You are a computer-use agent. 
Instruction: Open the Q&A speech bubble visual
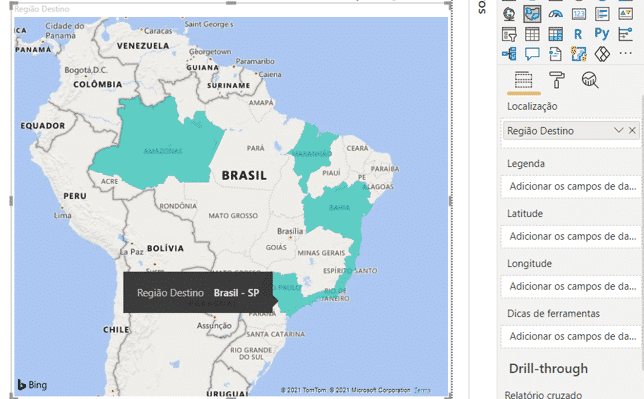tap(532, 54)
